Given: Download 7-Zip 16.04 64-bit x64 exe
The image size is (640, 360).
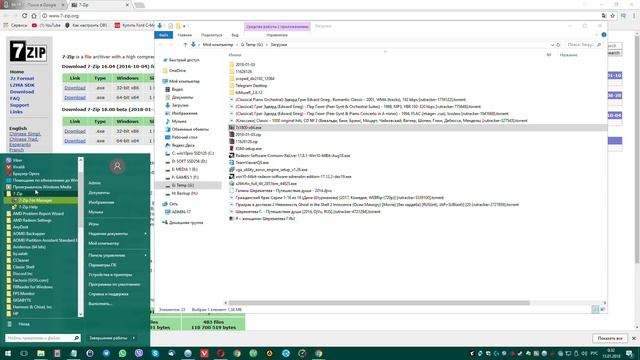Looking at the screenshot, I should (75, 98).
